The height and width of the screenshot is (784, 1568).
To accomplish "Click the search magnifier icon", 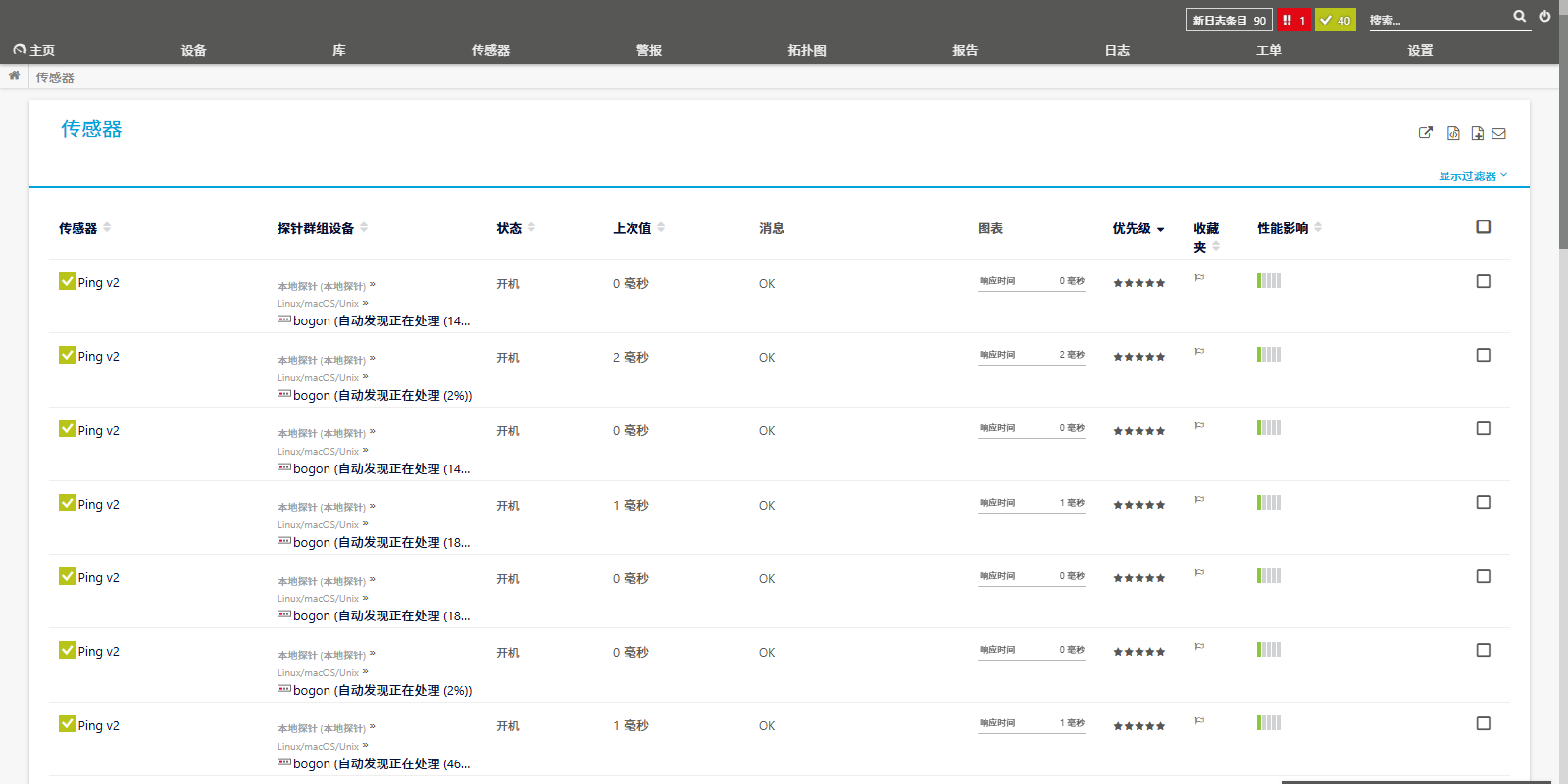I will pos(1519,17).
